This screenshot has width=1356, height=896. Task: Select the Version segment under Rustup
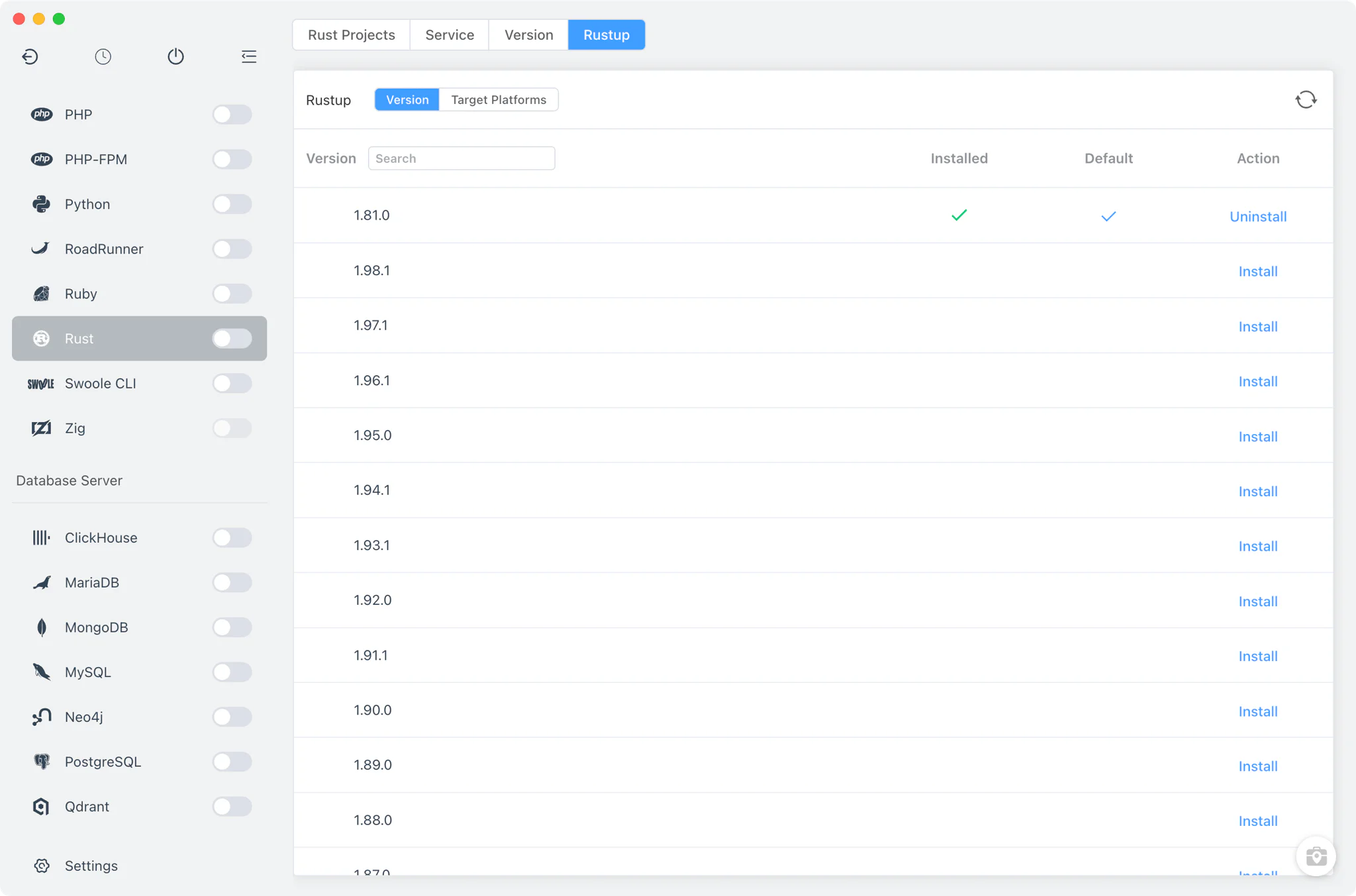point(407,100)
